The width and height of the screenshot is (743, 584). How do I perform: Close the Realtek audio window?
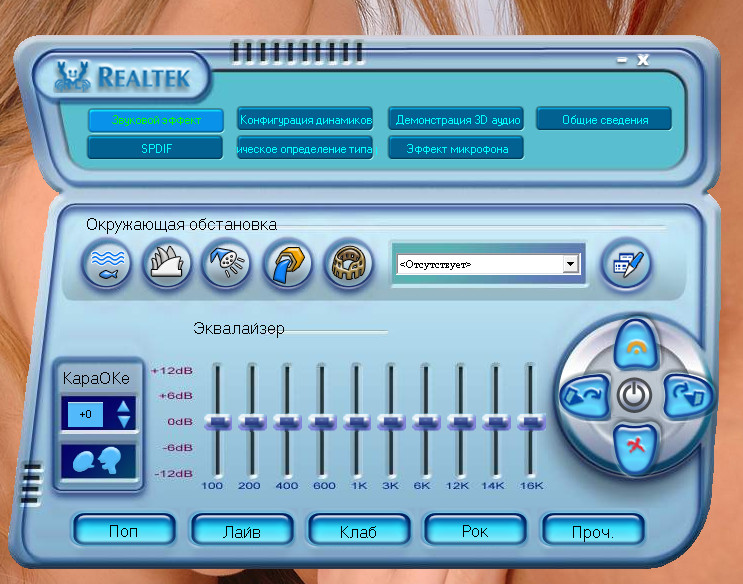pos(643,60)
